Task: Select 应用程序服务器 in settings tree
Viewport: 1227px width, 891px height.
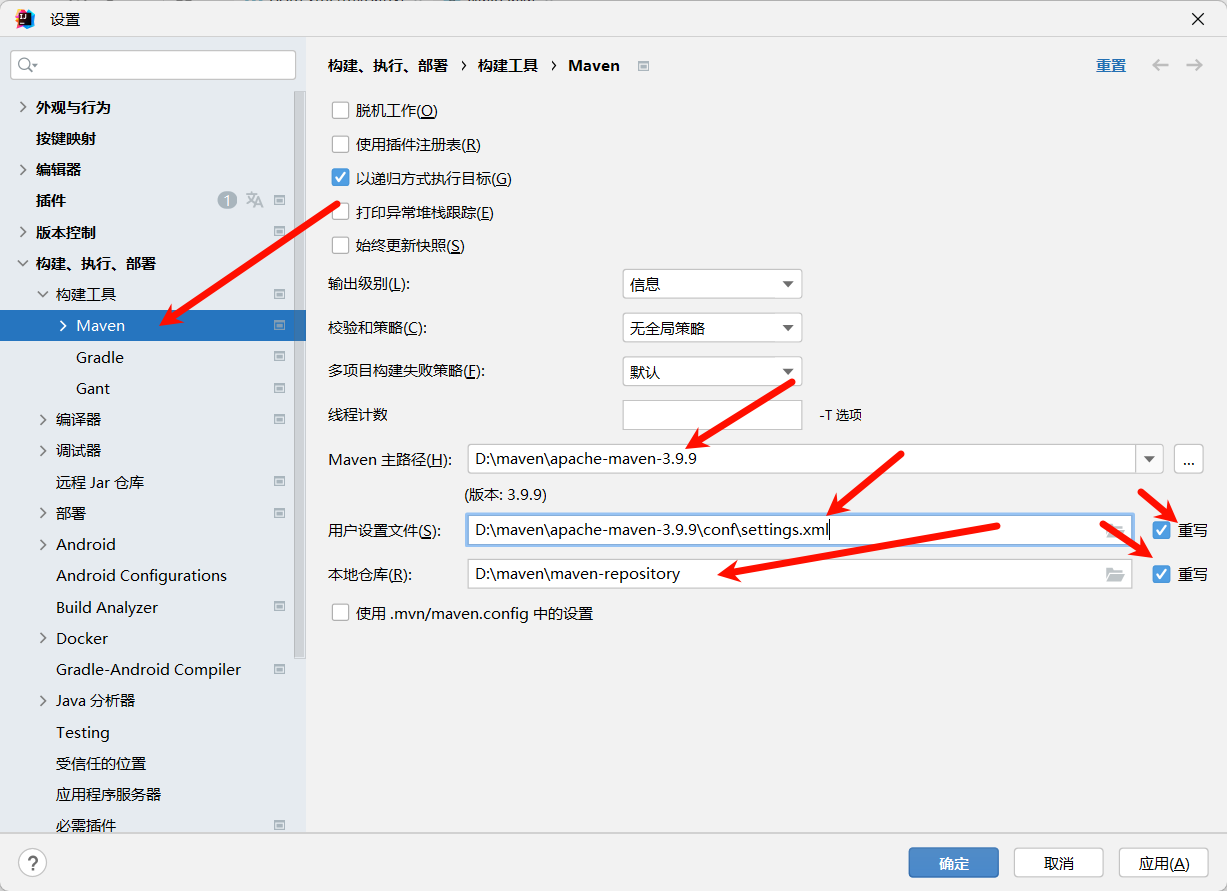Action: [108, 794]
